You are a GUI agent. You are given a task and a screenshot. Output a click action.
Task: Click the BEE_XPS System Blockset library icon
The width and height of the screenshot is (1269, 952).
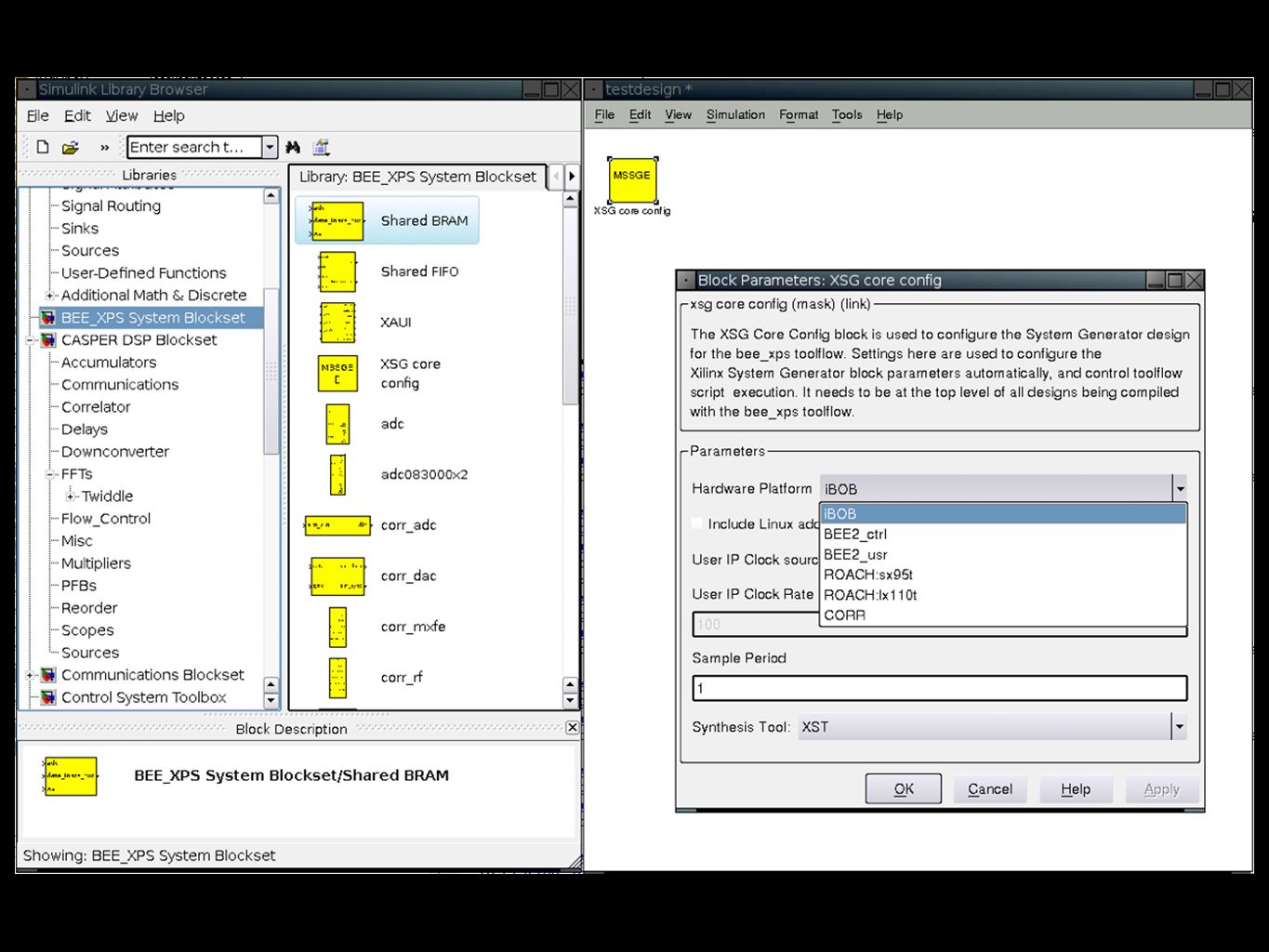tap(48, 318)
